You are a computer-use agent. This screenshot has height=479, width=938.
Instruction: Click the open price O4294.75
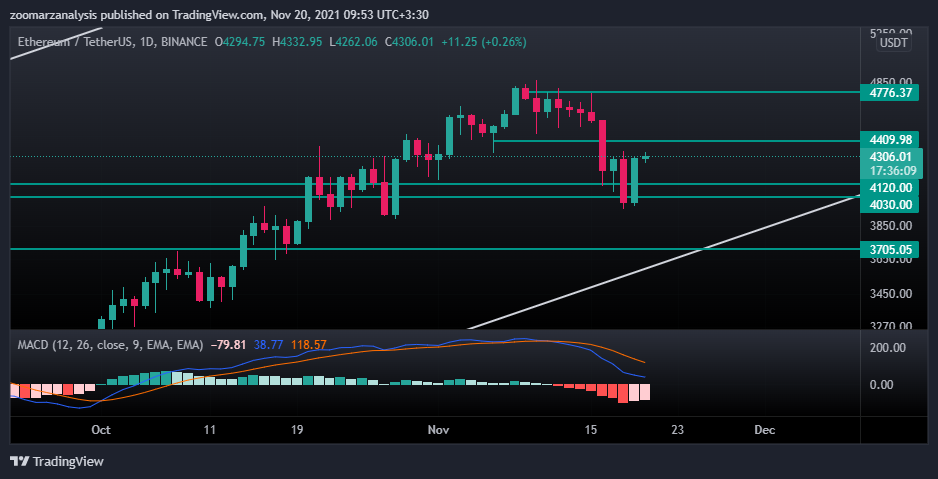pyautogui.click(x=240, y=42)
